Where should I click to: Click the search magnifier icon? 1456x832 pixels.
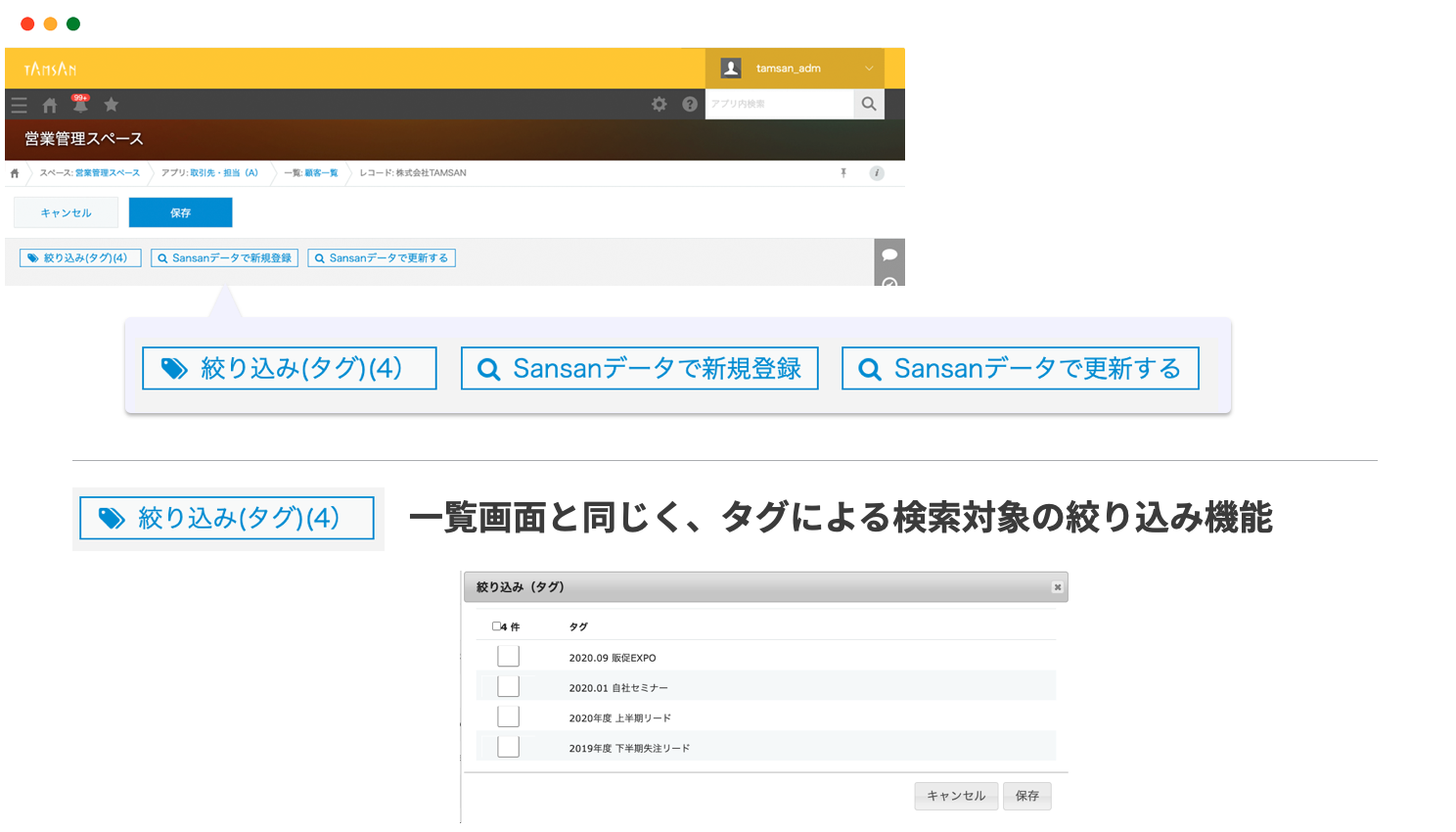tap(869, 104)
